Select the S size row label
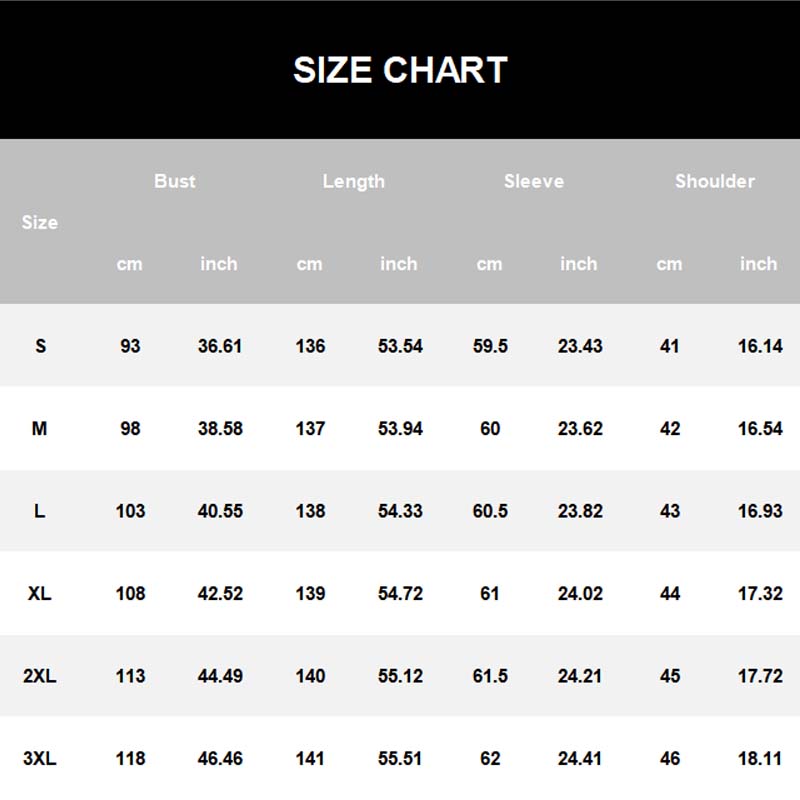 (40, 346)
